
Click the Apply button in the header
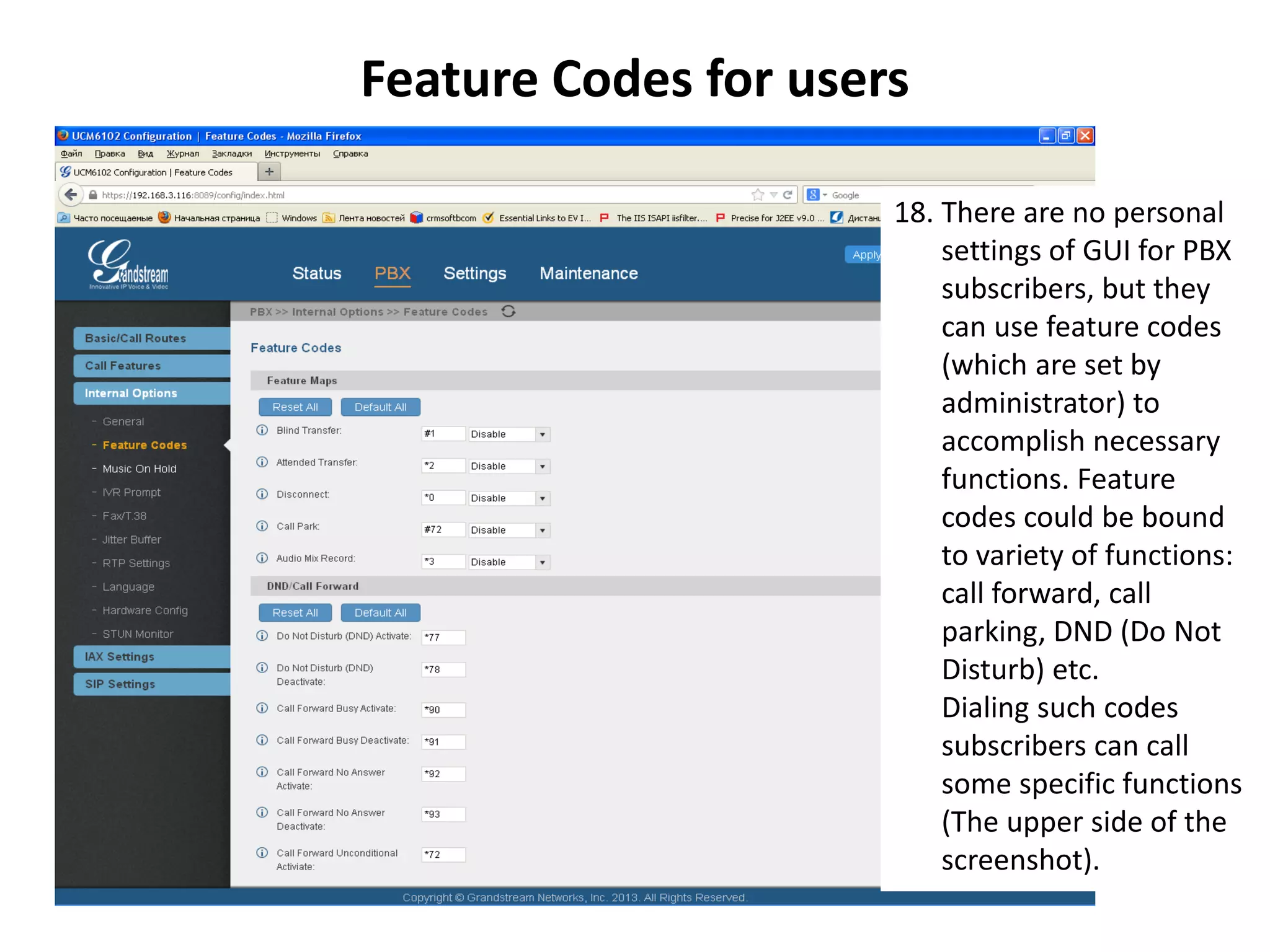[864, 255]
